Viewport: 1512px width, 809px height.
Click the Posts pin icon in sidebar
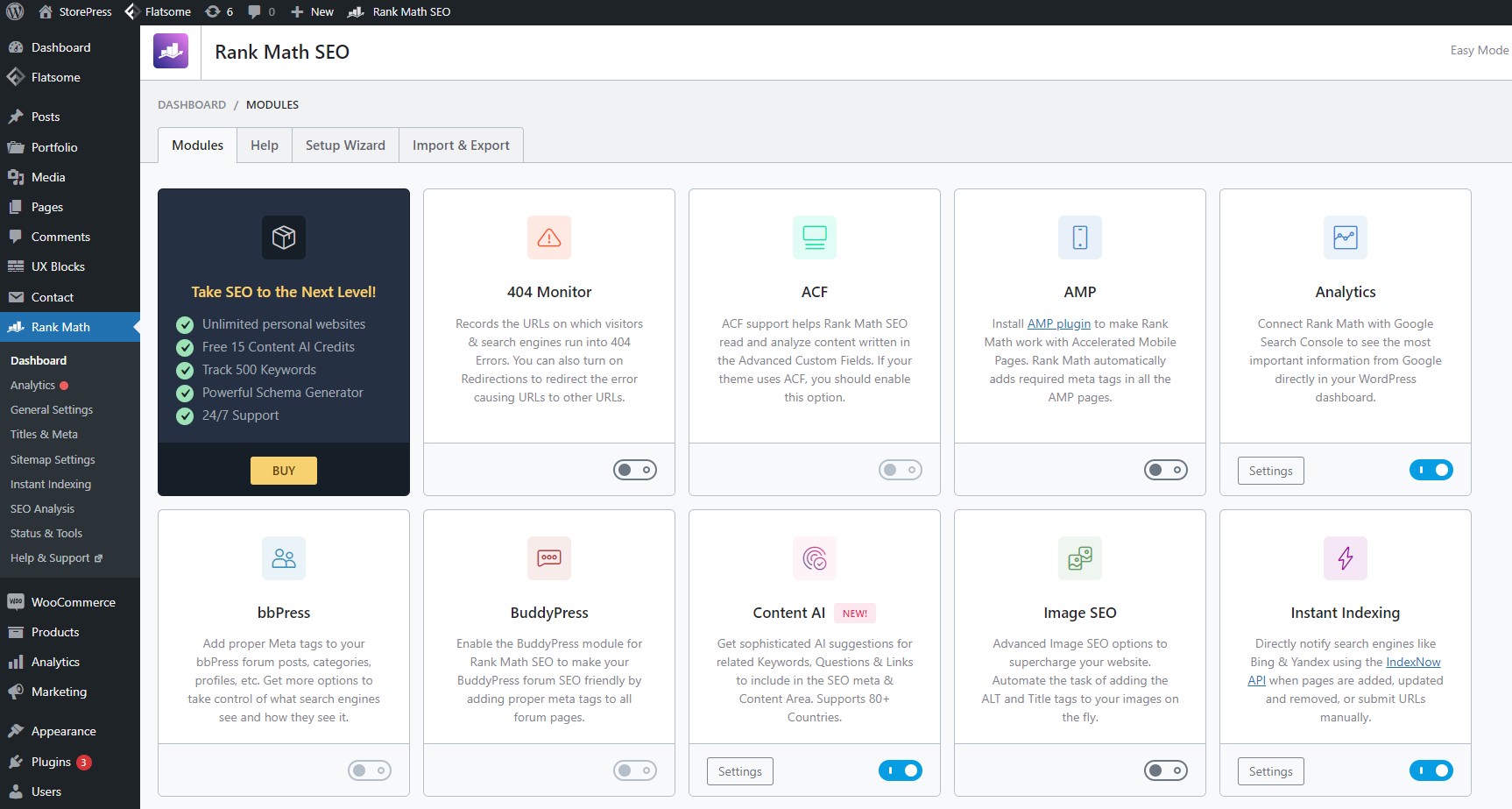pos(16,117)
